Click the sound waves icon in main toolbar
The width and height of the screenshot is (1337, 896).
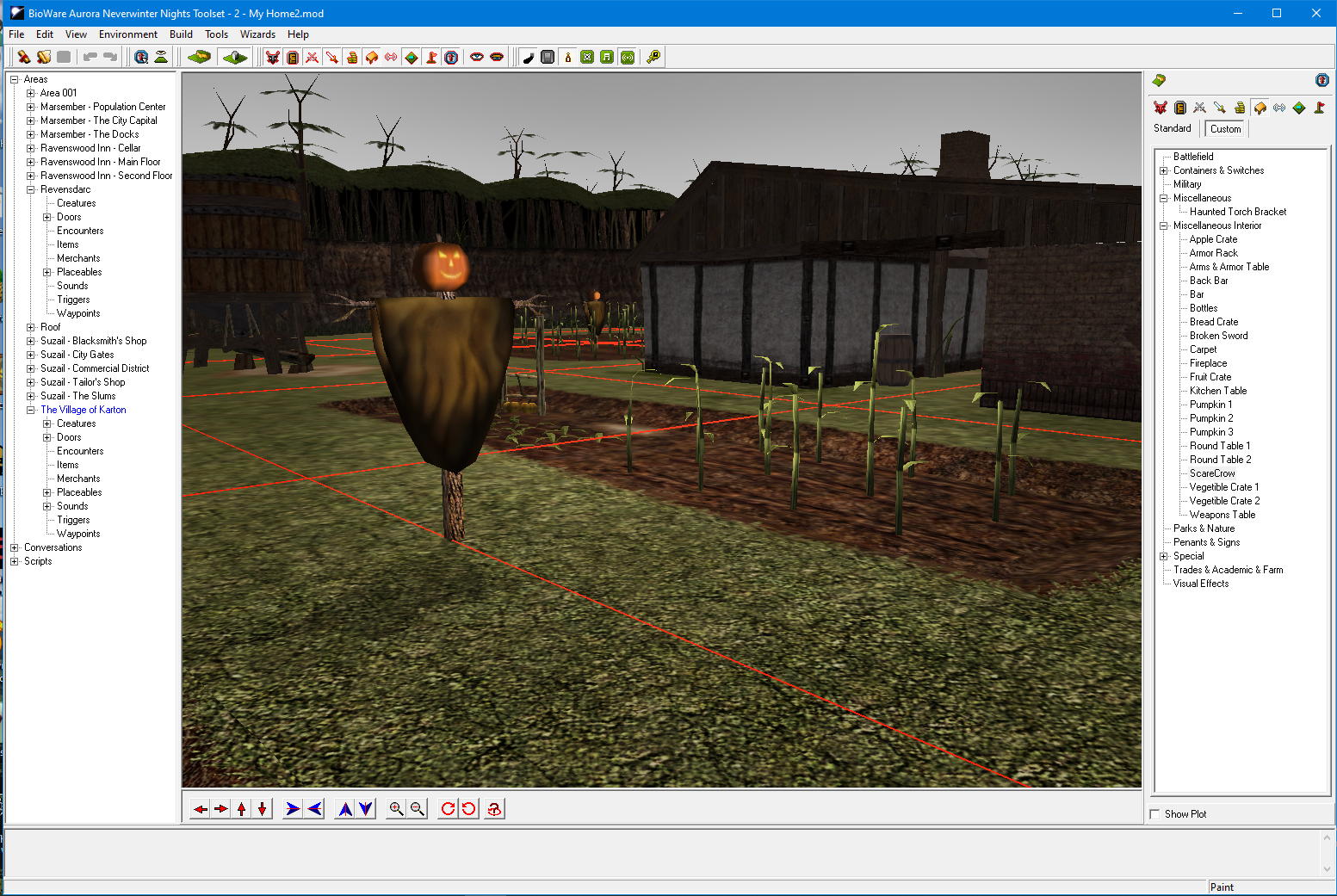point(392,58)
